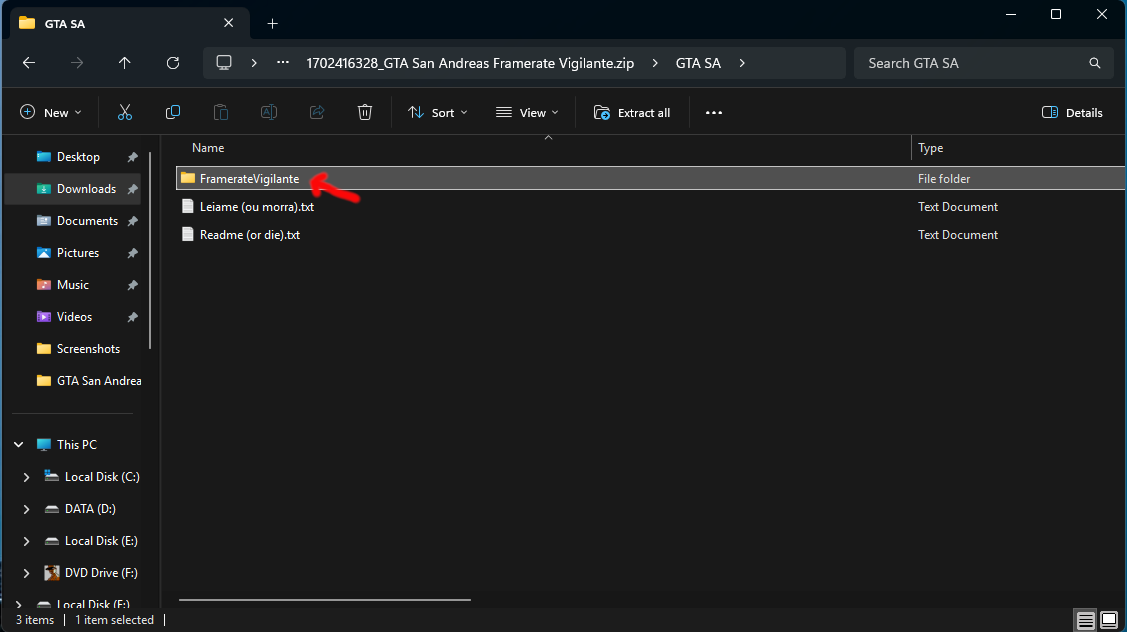Go forward with the right arrow
The width and height of the screenshot is (1127, 632).
77,63
